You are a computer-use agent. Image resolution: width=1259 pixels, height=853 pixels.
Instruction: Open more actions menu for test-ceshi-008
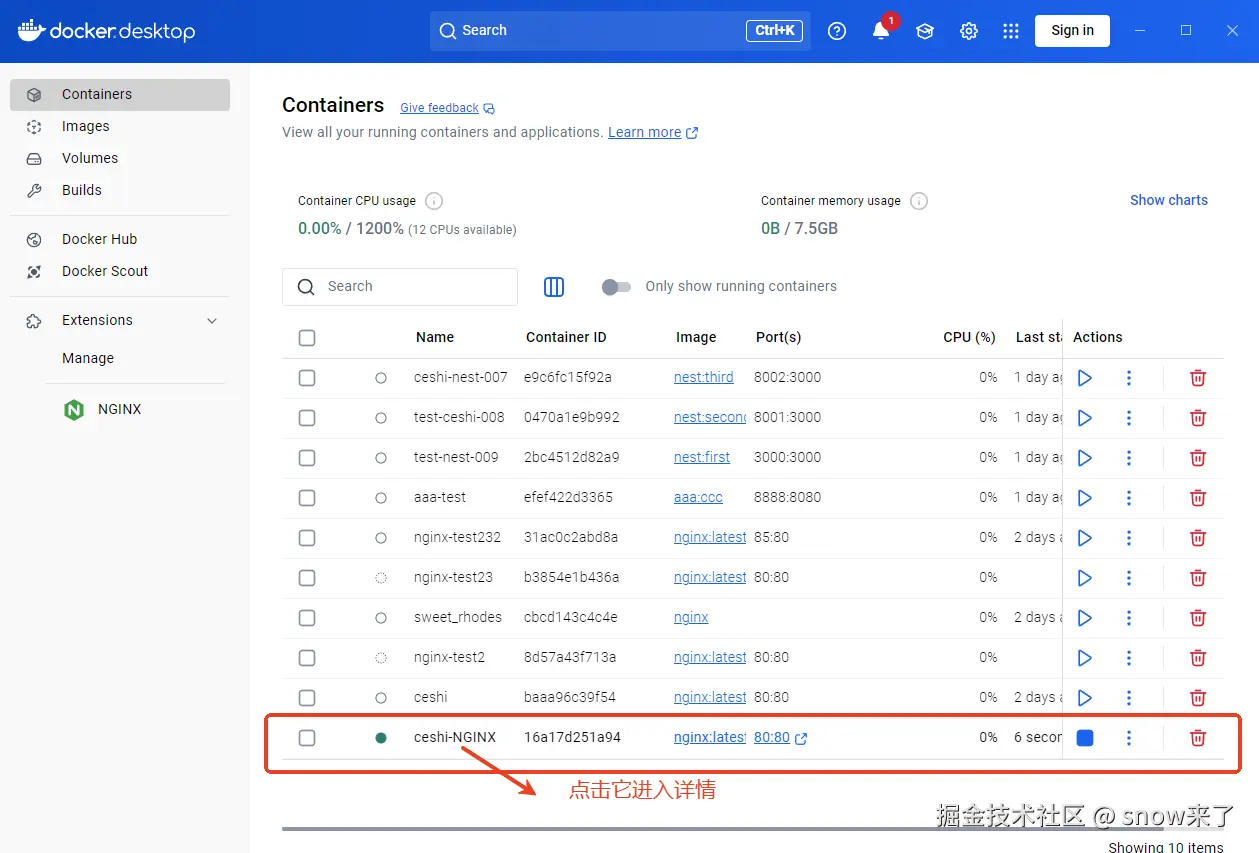(1129, 418)
